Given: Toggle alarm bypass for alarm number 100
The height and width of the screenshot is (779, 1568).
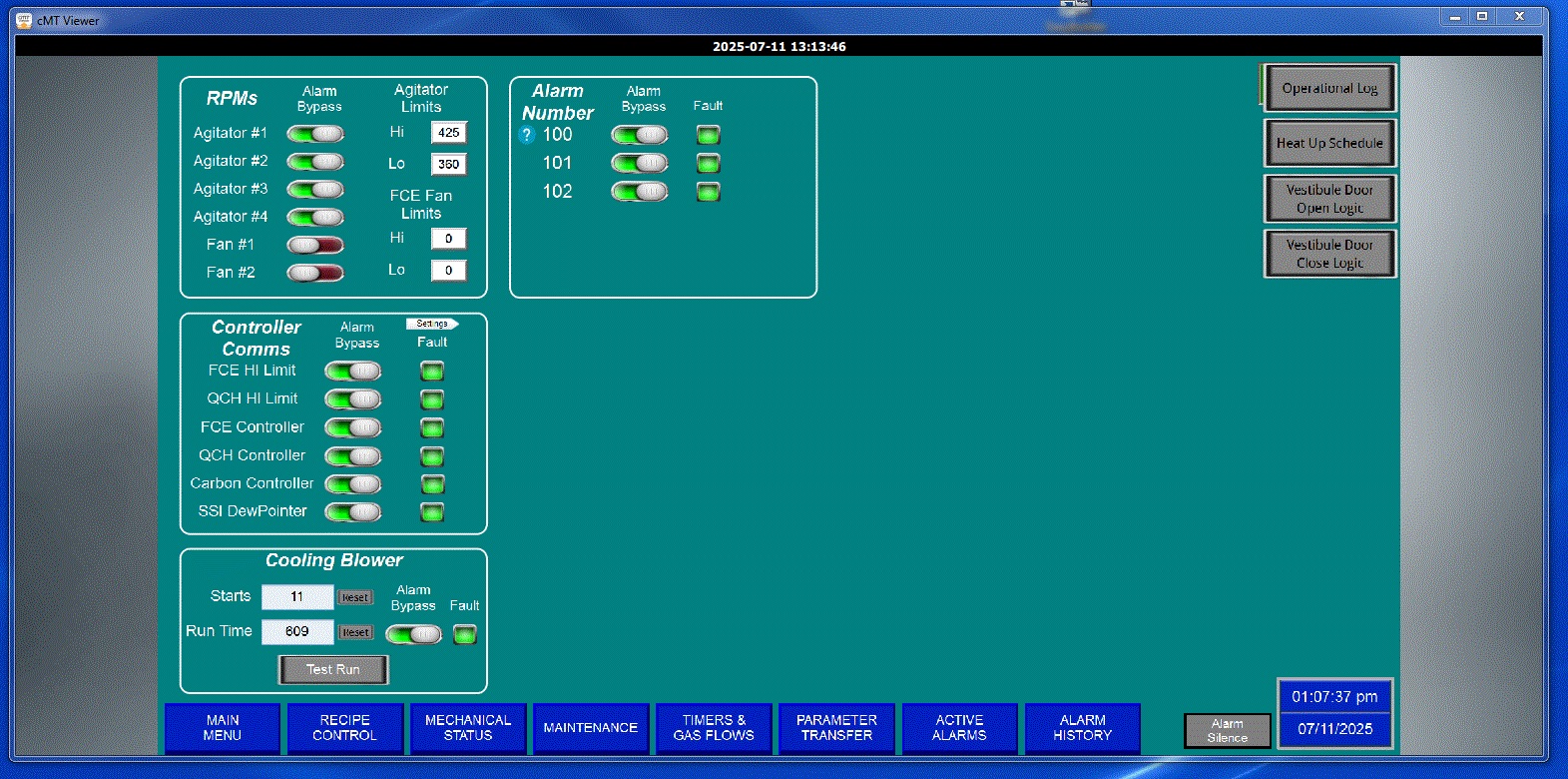Looking at the screenshot, I should [x=640, y=135].
